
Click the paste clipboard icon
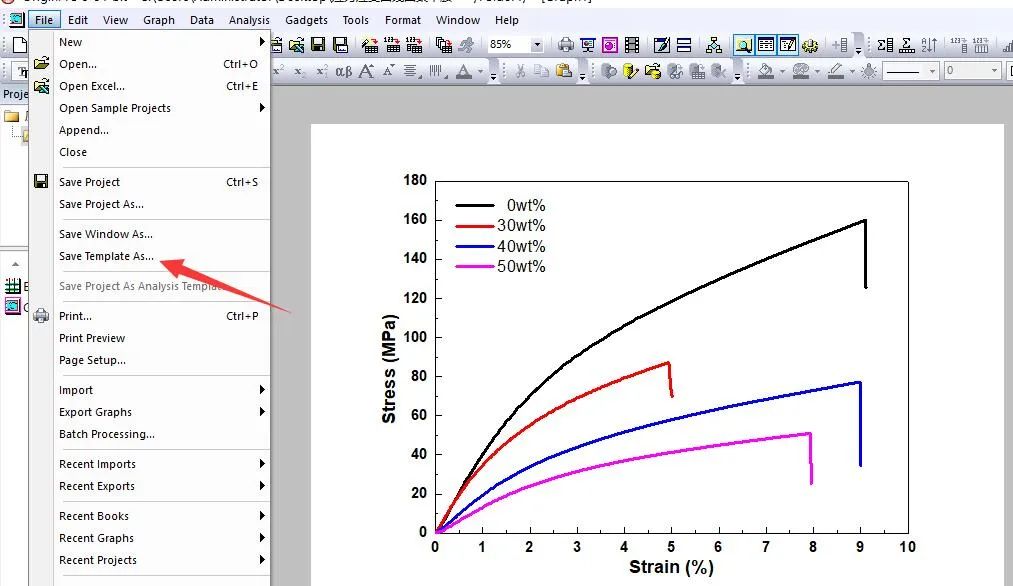(563, 70)
